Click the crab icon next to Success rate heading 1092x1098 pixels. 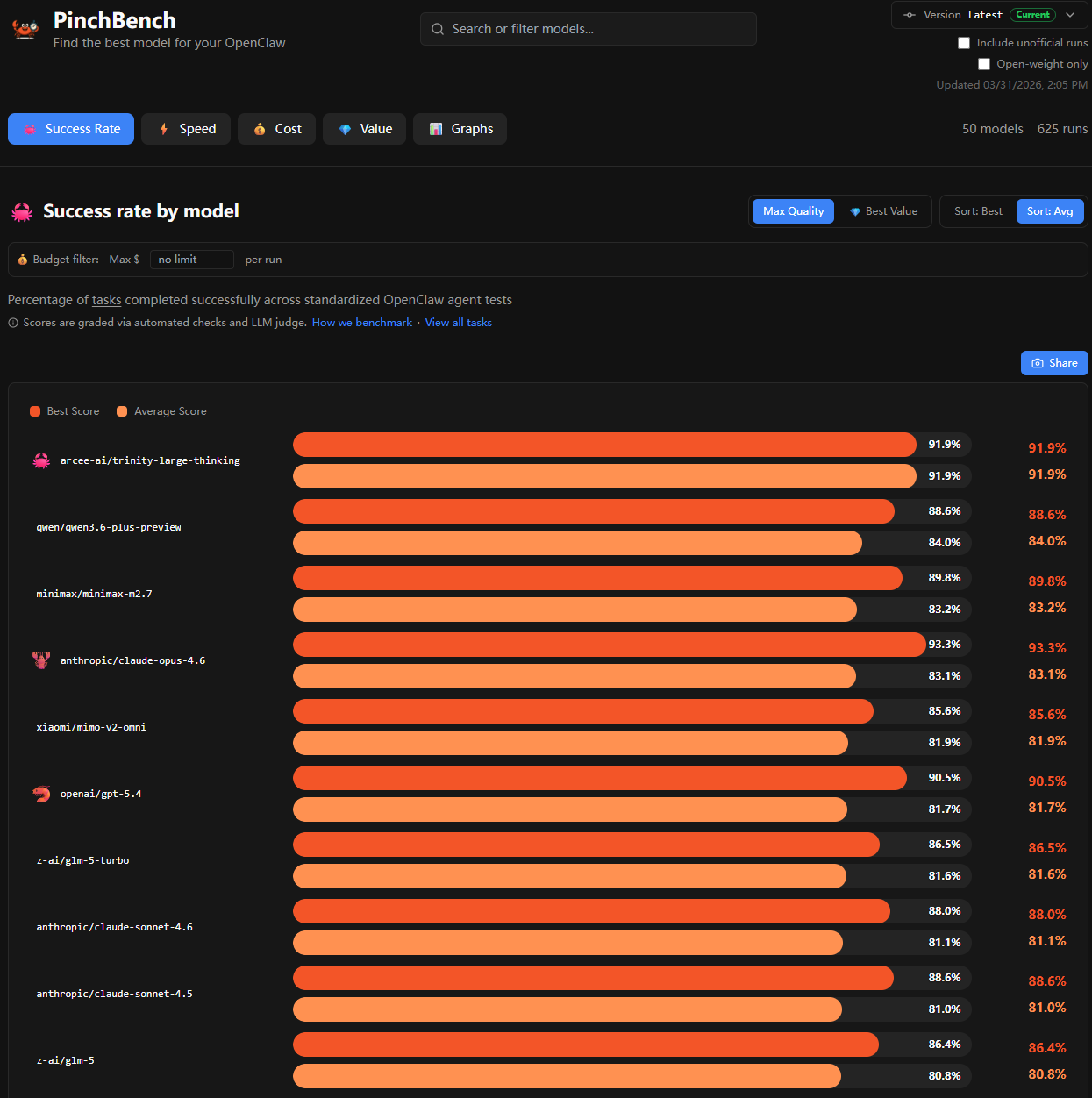pyautogui.click(x=22, y=212)
